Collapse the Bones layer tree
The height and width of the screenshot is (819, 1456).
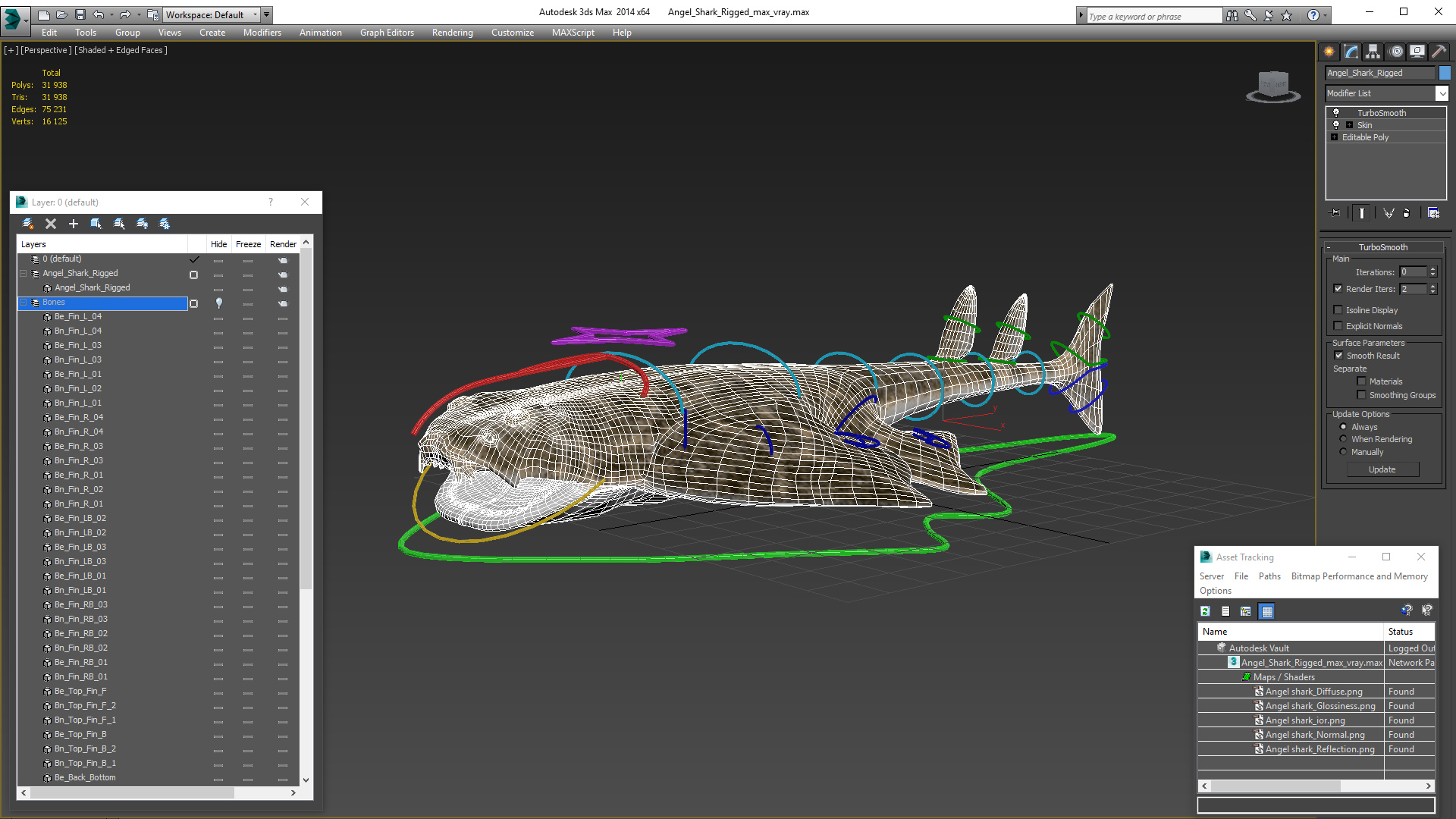click(x=23, y=303)
